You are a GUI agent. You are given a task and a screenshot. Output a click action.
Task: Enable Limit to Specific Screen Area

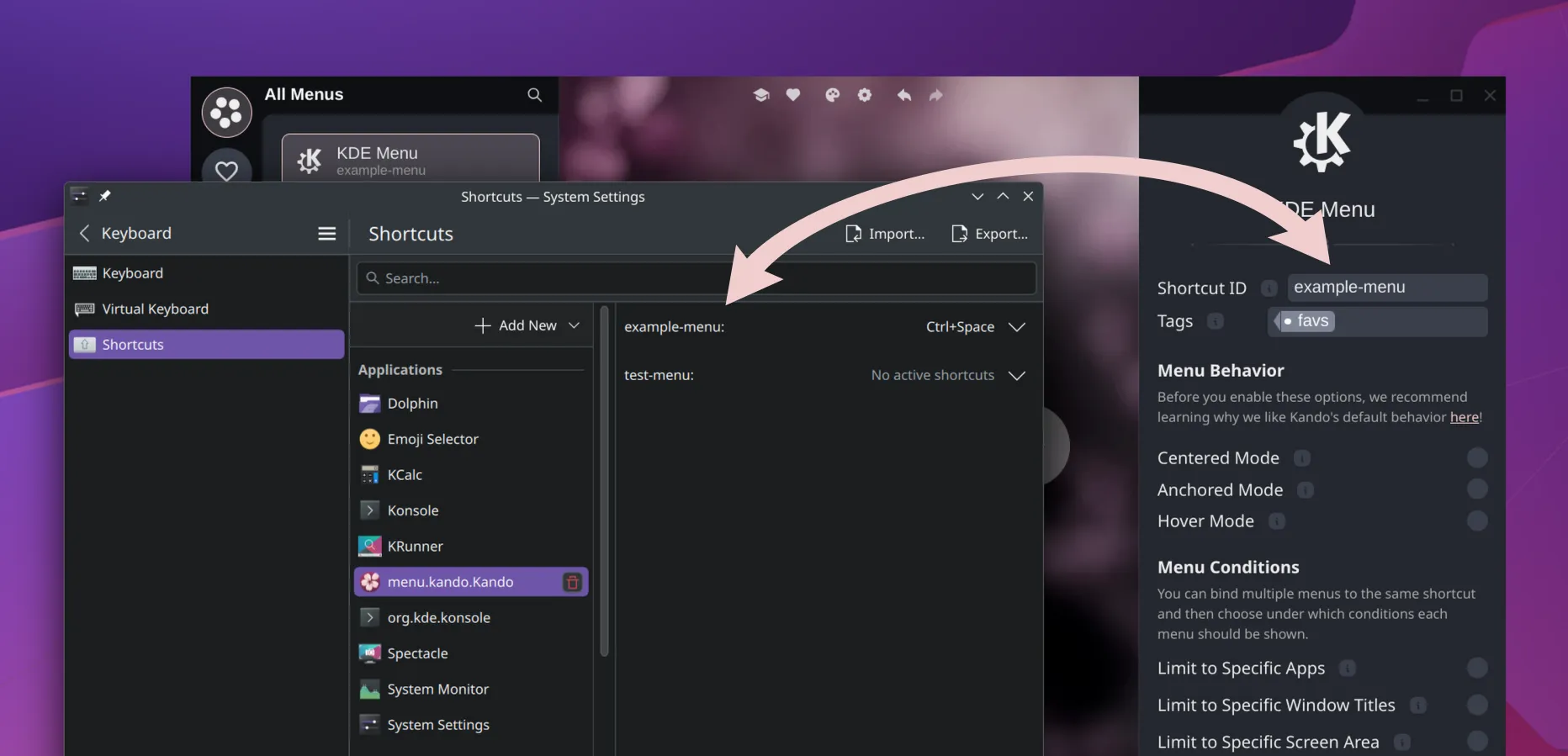point(1477,741)
